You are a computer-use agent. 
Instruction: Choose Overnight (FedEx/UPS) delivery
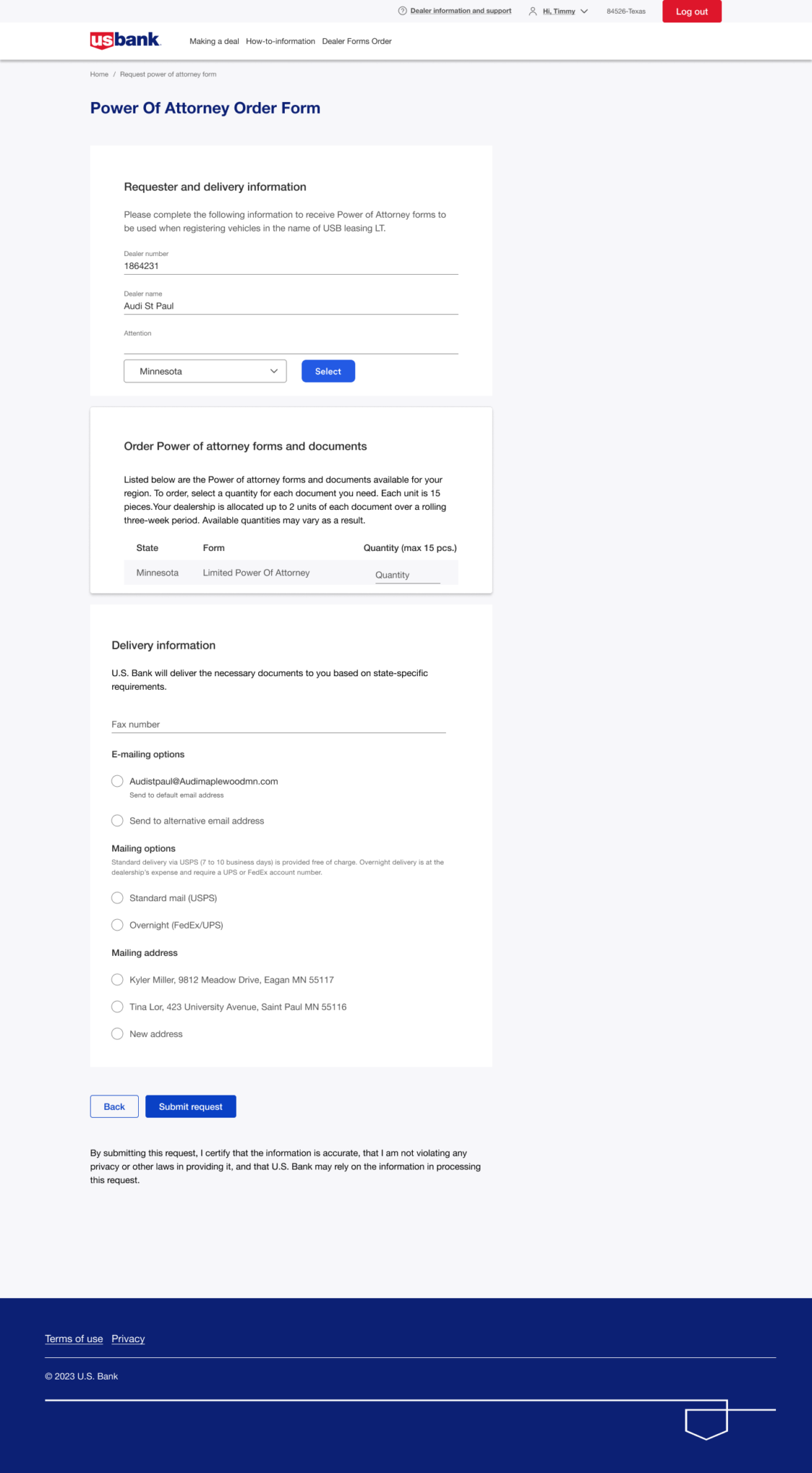tap(117, 925)
